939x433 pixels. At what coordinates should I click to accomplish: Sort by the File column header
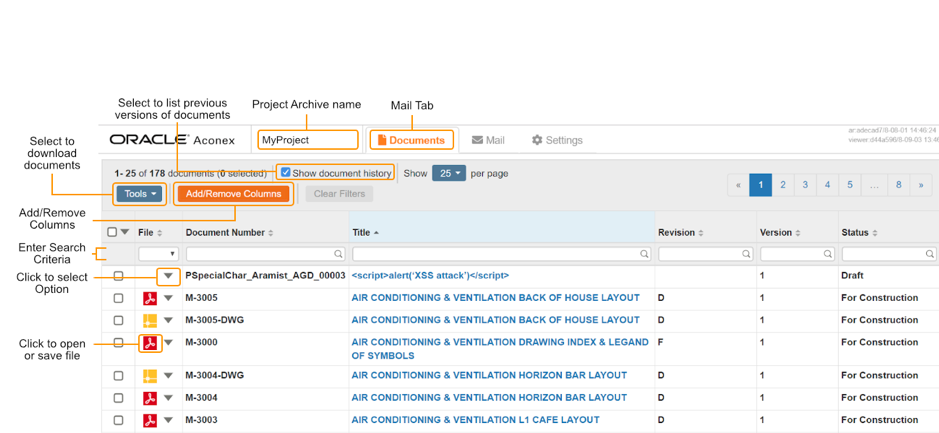point(150,232)
